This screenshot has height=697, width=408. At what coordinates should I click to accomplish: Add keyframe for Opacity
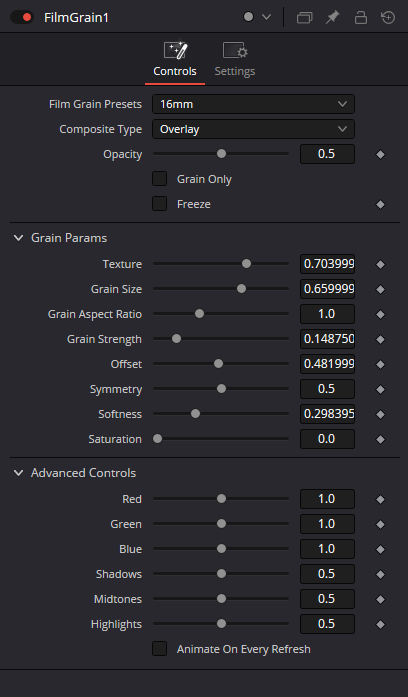[x=380, y=155]
